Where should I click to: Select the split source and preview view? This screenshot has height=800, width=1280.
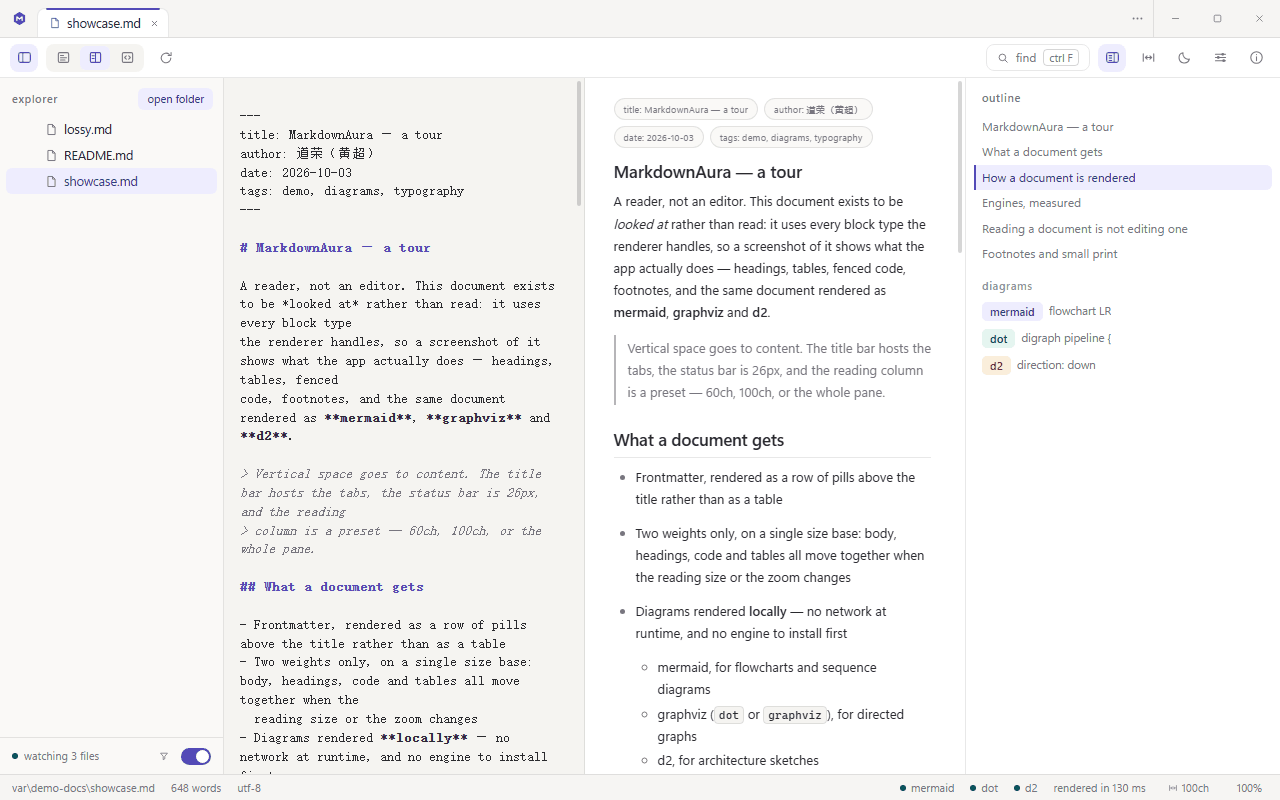95,58
